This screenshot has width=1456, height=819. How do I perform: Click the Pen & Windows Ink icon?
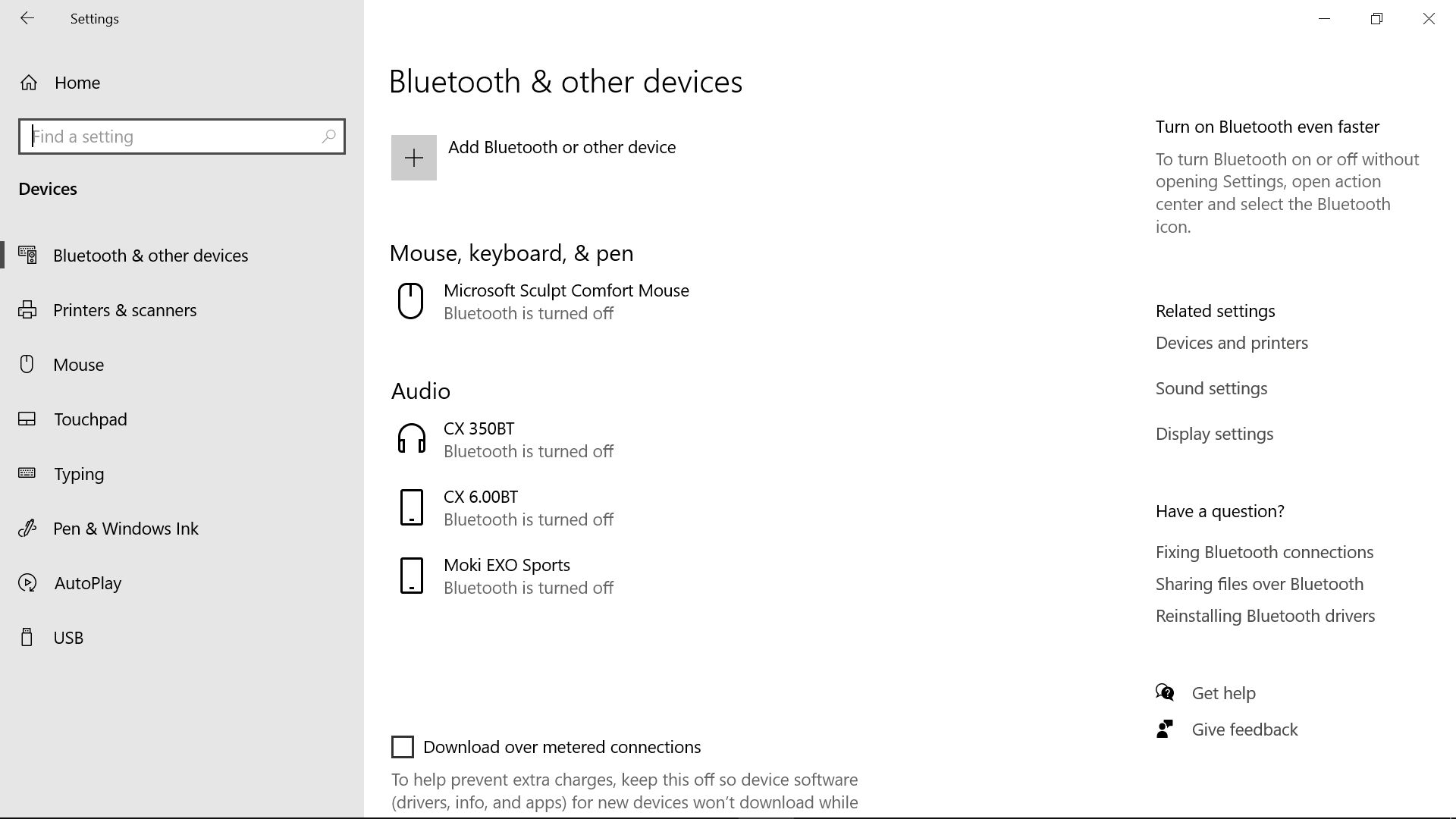28,528
